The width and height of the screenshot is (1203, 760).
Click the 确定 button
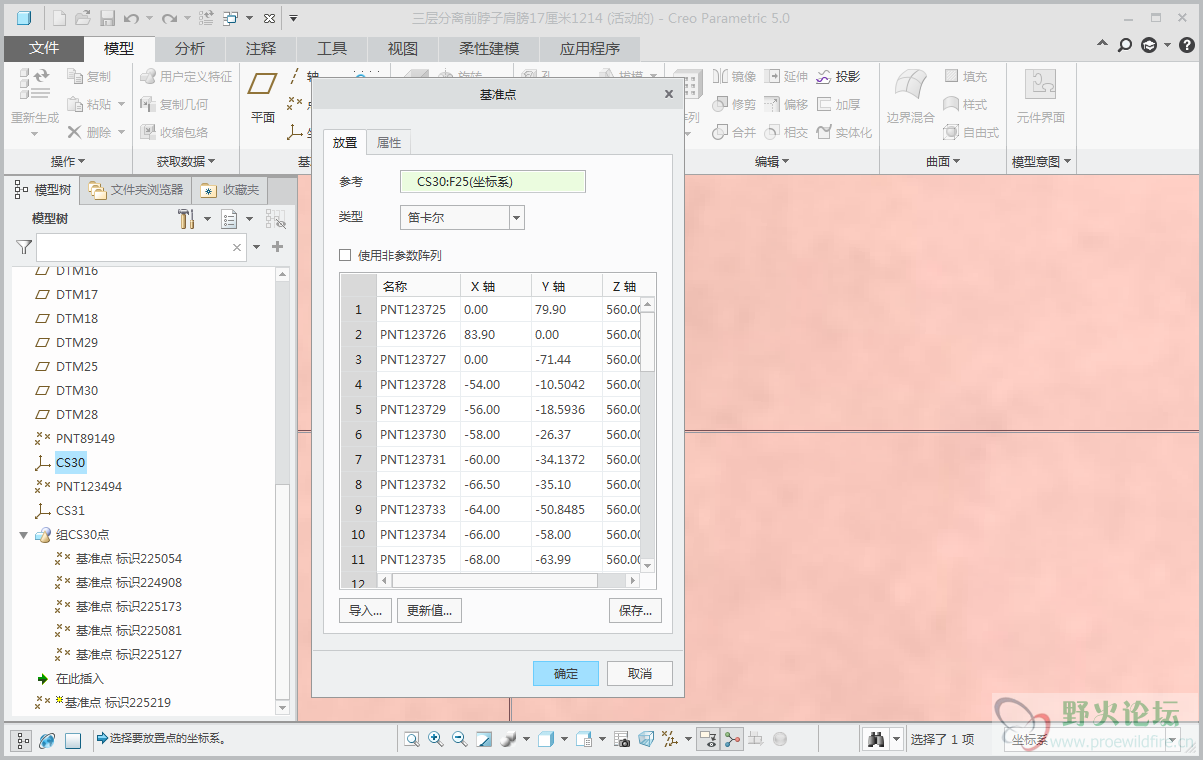566,673
